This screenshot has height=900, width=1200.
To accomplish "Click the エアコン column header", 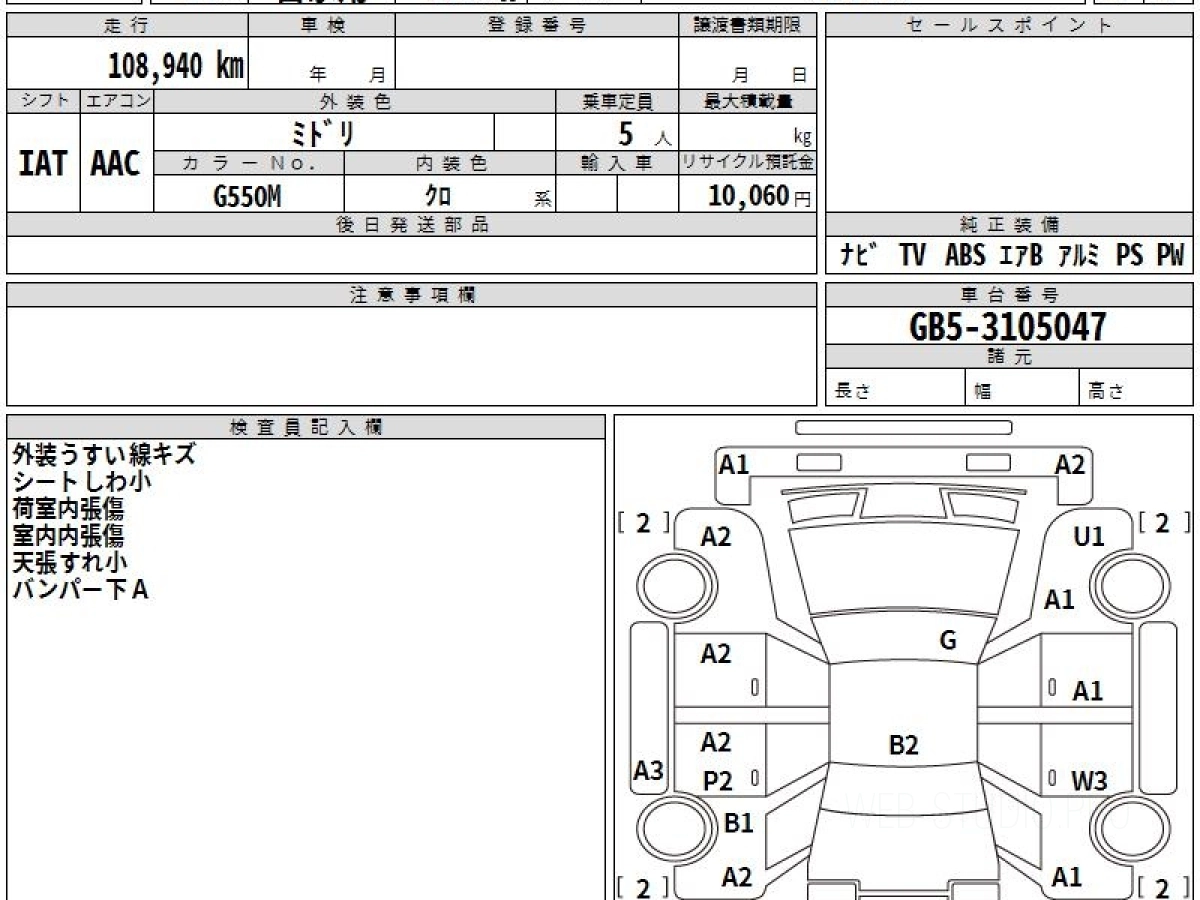I will tap(117, 101).
